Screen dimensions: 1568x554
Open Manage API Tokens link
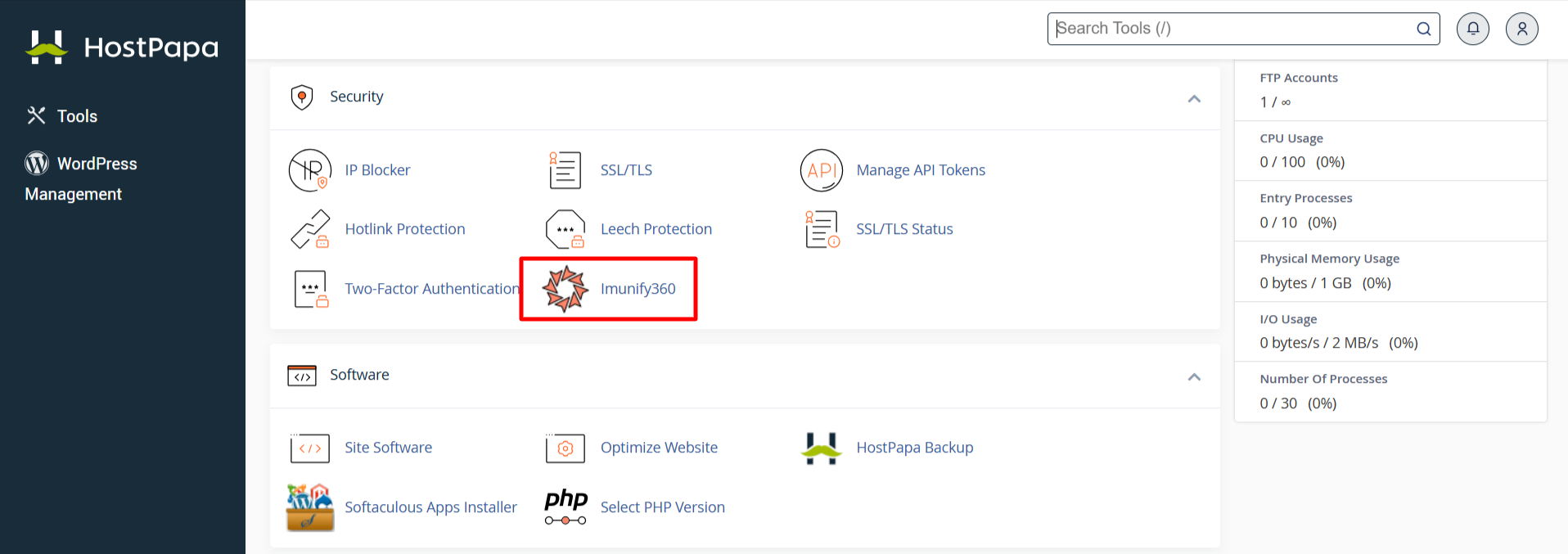click(921, 170)
